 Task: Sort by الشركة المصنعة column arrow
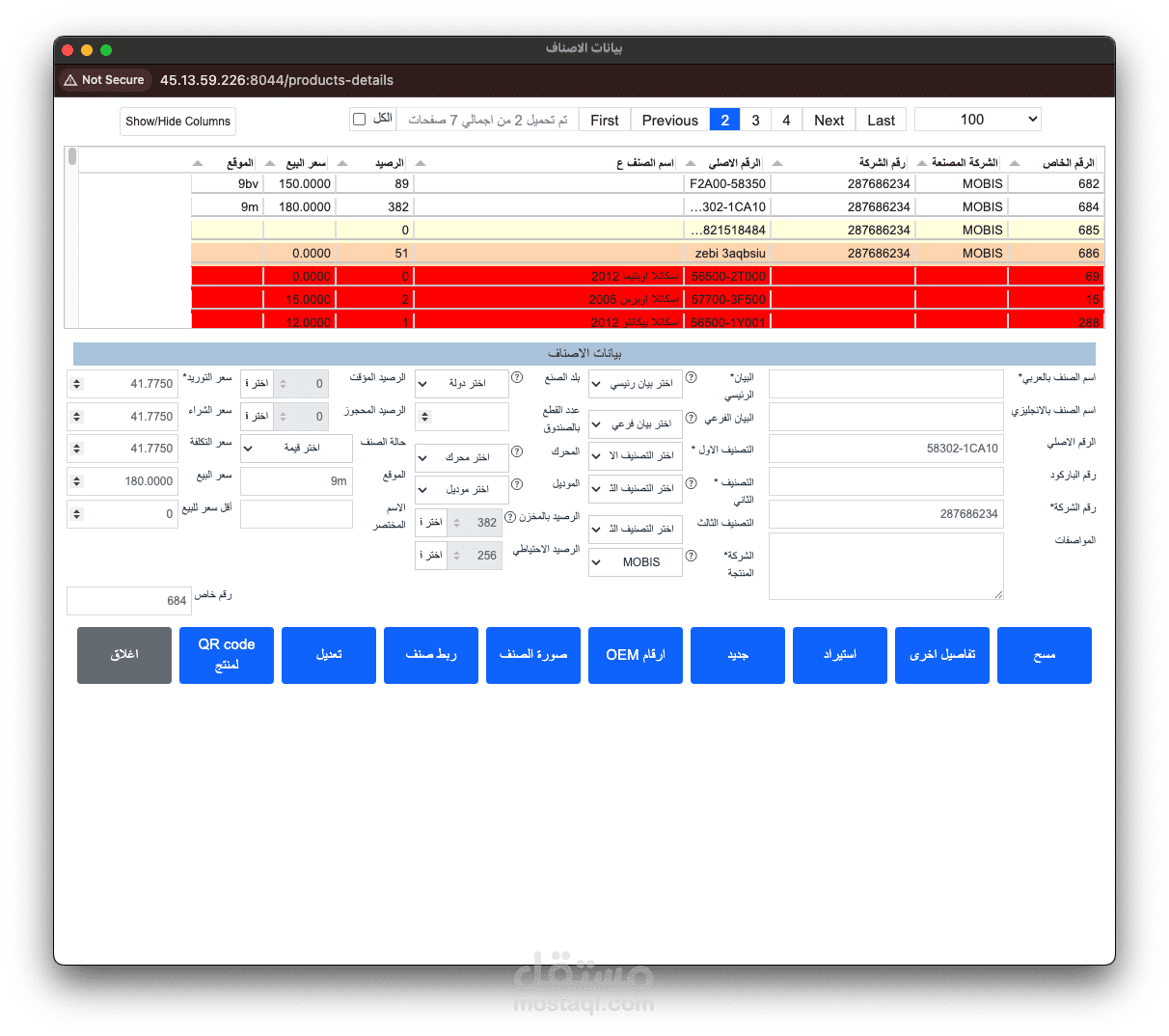coord(922,163)
